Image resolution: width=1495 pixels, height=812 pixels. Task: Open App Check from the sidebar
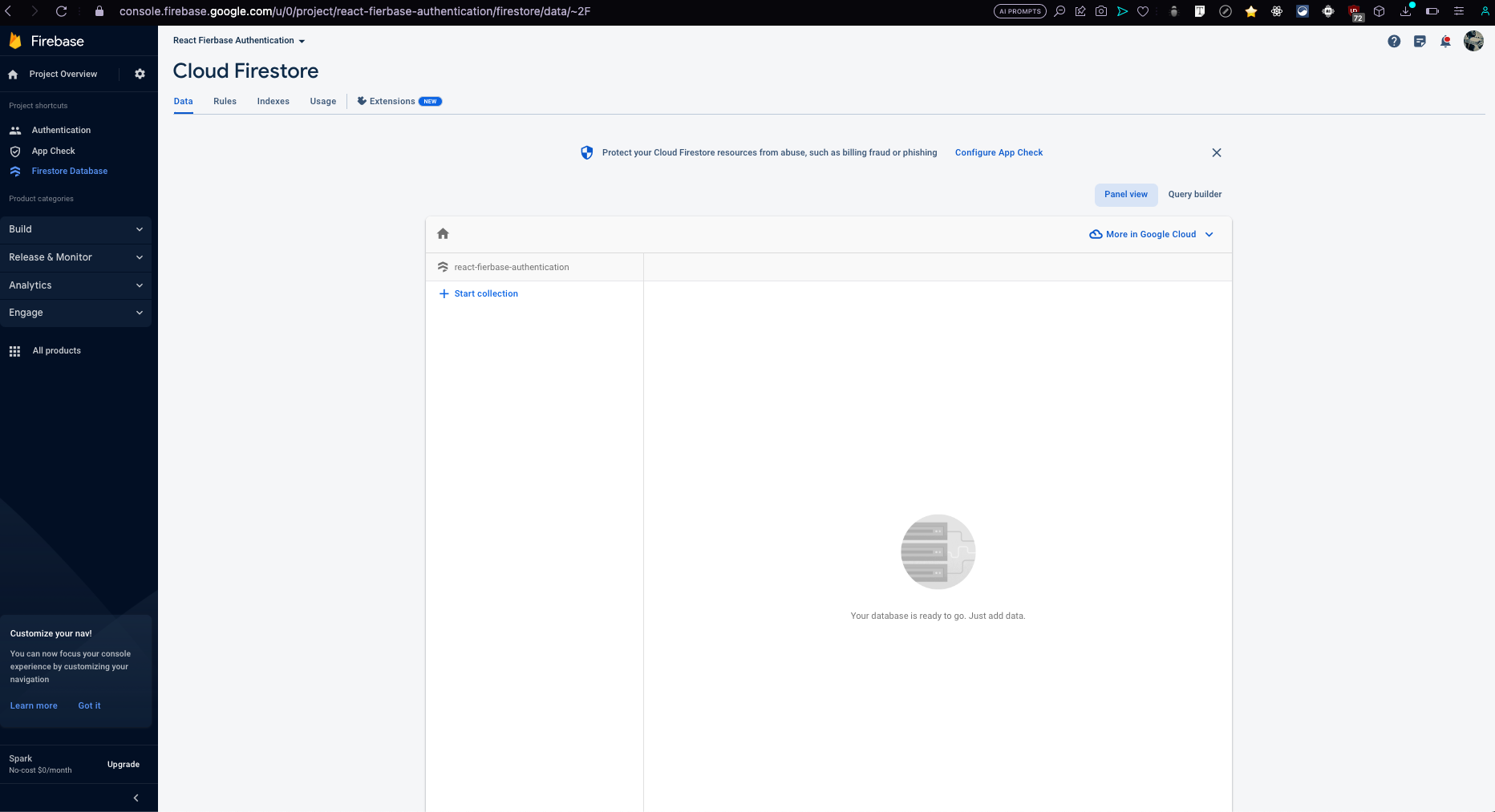(53, 151)
